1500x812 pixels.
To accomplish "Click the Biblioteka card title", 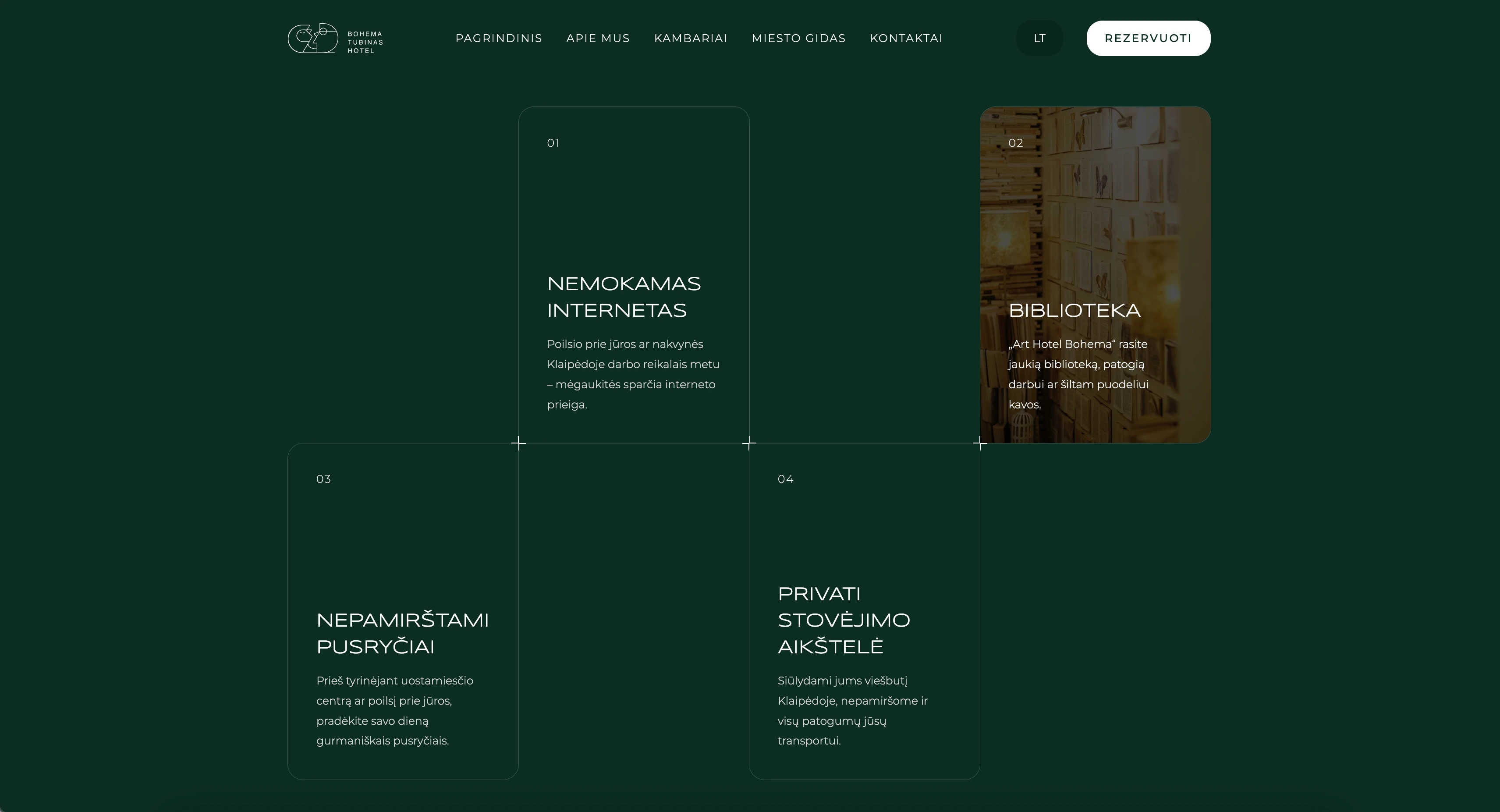I will 1074,310.
